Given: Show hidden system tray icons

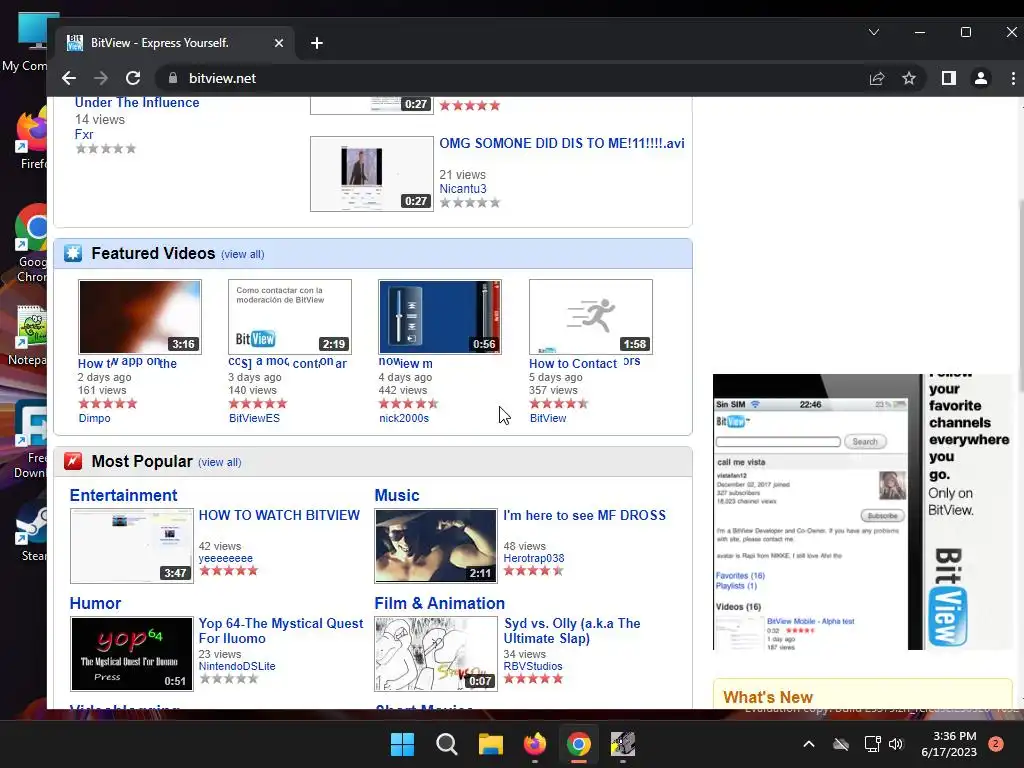Looking at the screenshot, I should coord(808,744).
